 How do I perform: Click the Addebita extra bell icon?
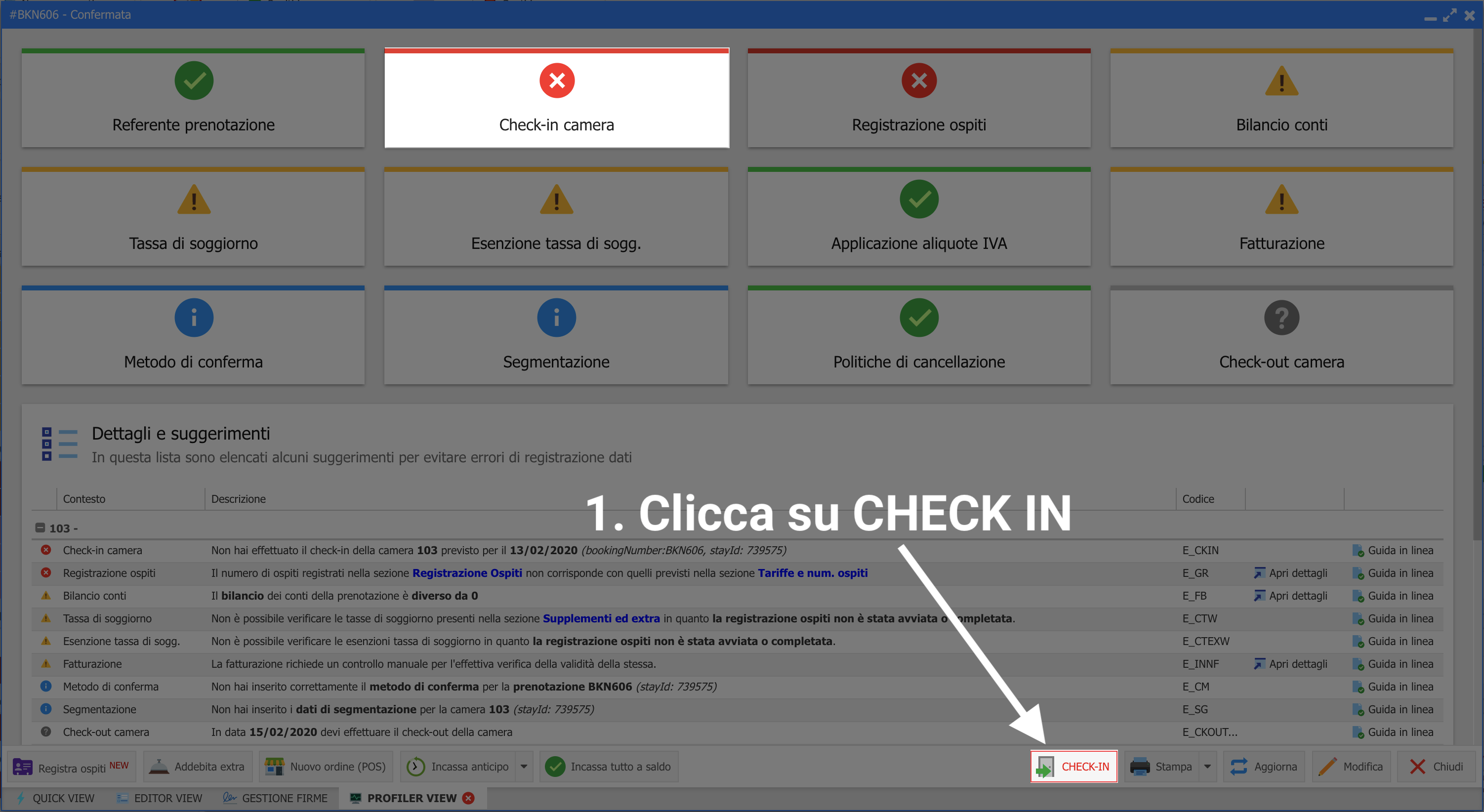click(x=159, y=767)
